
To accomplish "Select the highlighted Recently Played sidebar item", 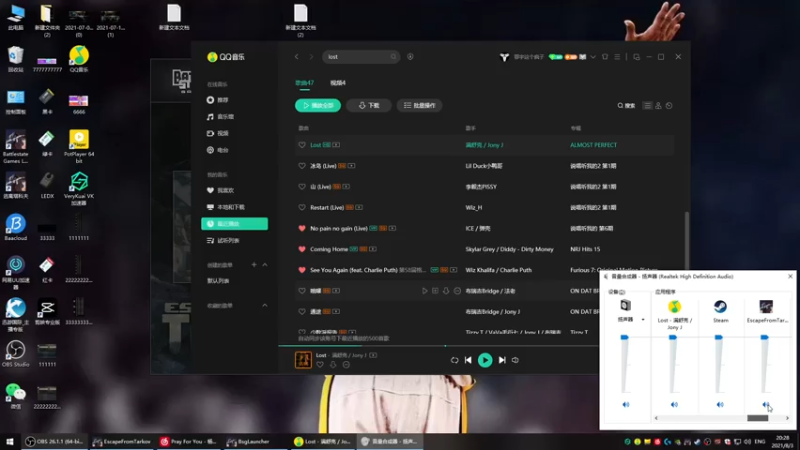I will pos(234,223).
